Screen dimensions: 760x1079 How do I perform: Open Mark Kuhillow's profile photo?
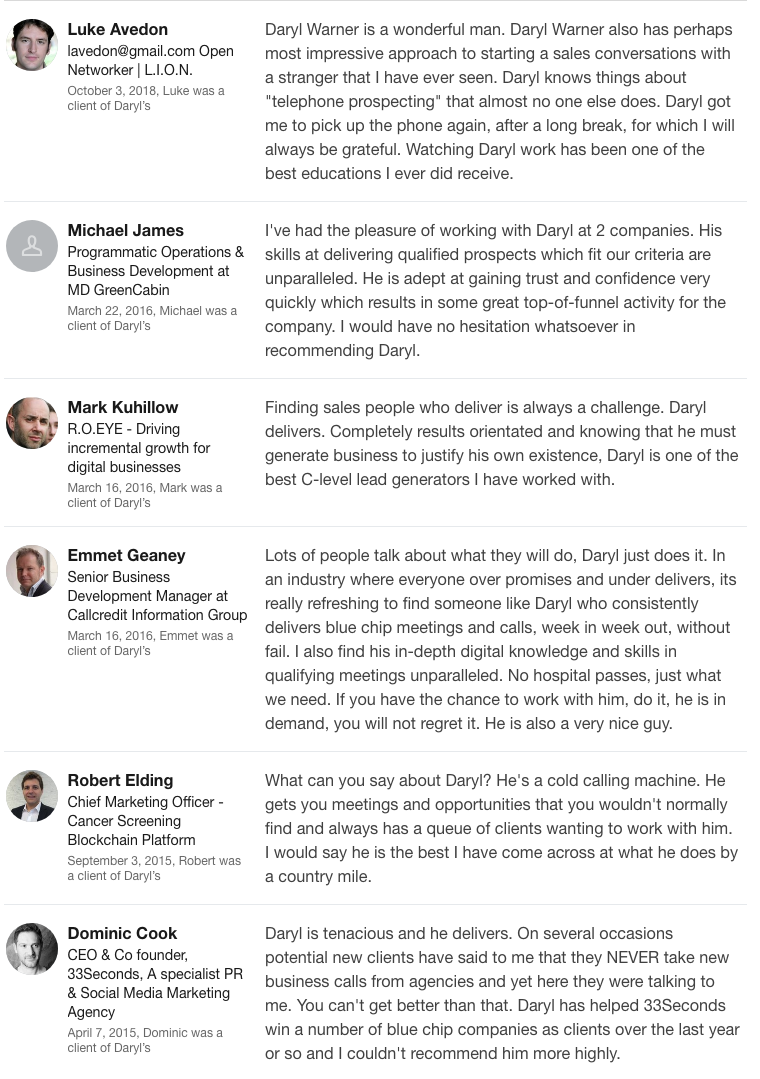pos(32,423)
